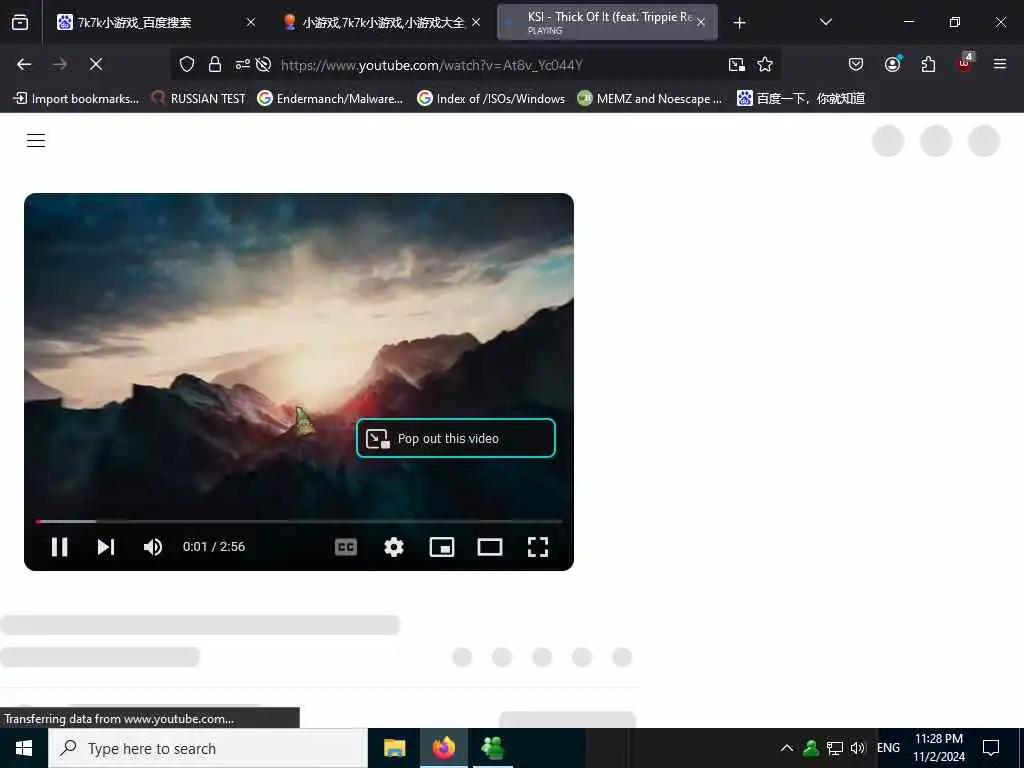Open YouTube hamburger guide menu
Screen dimensions: 1024x768
click(36, 140)
